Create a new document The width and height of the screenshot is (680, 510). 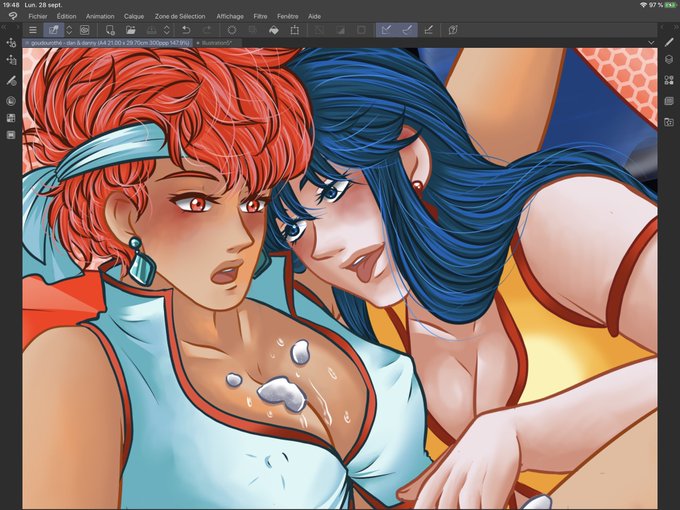(x=110, y=30)
